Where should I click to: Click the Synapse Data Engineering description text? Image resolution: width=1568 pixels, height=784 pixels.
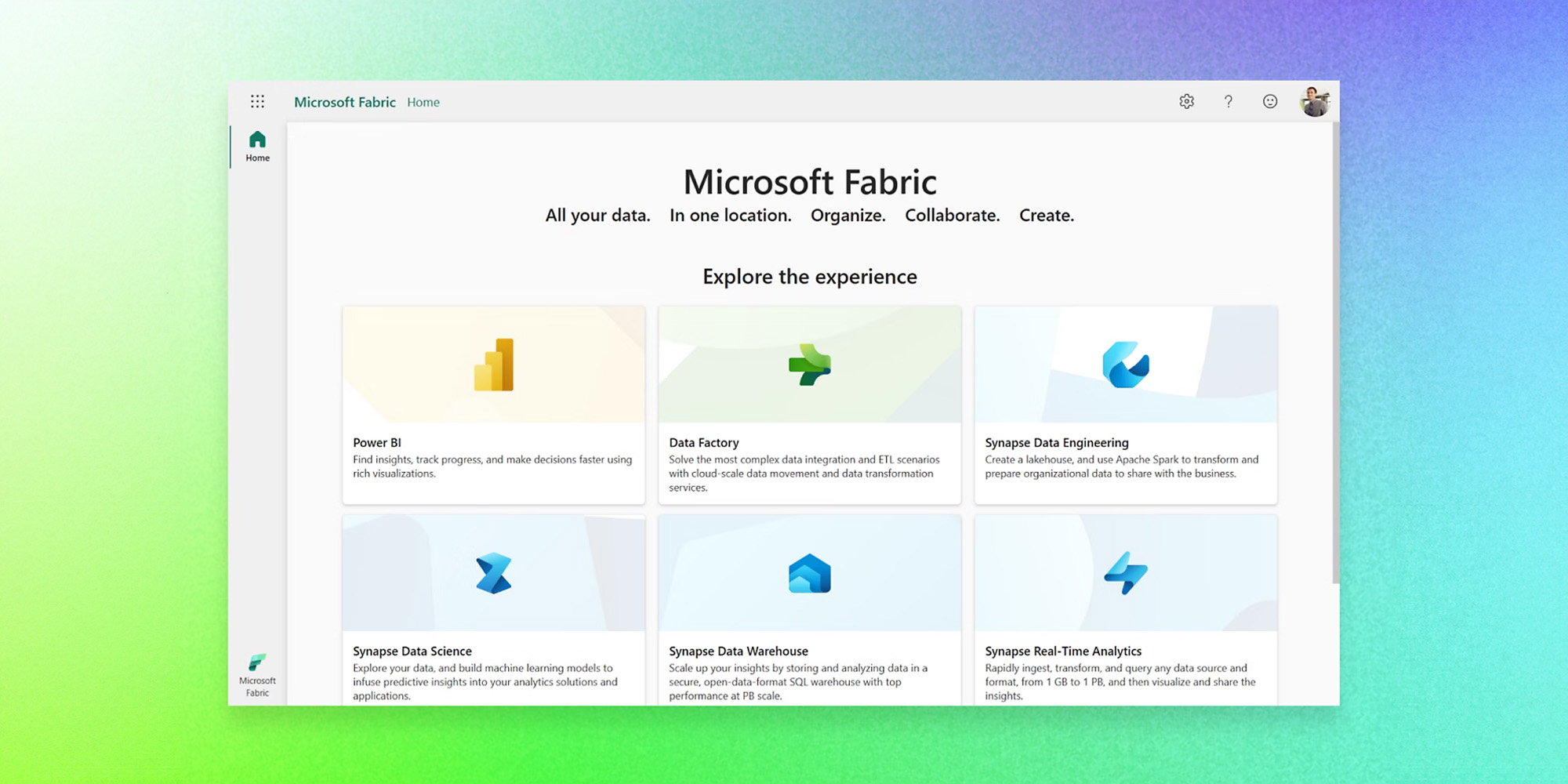1122,466
